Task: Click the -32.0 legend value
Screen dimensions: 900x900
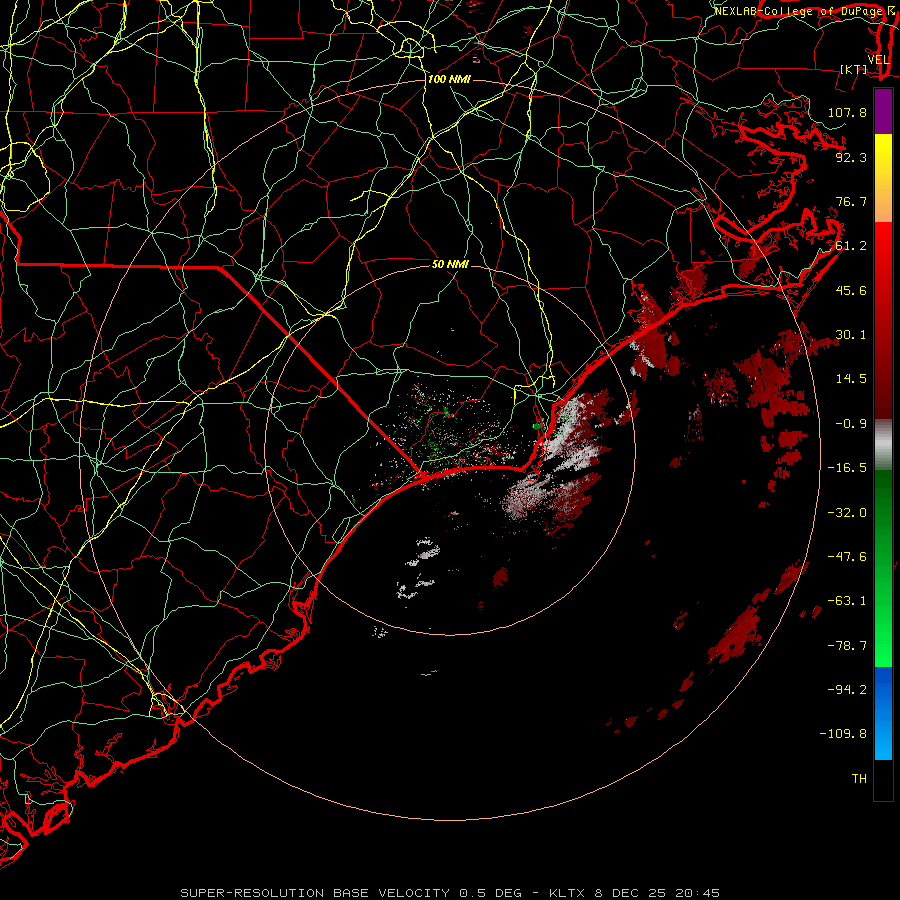Action: pos(847,512)
